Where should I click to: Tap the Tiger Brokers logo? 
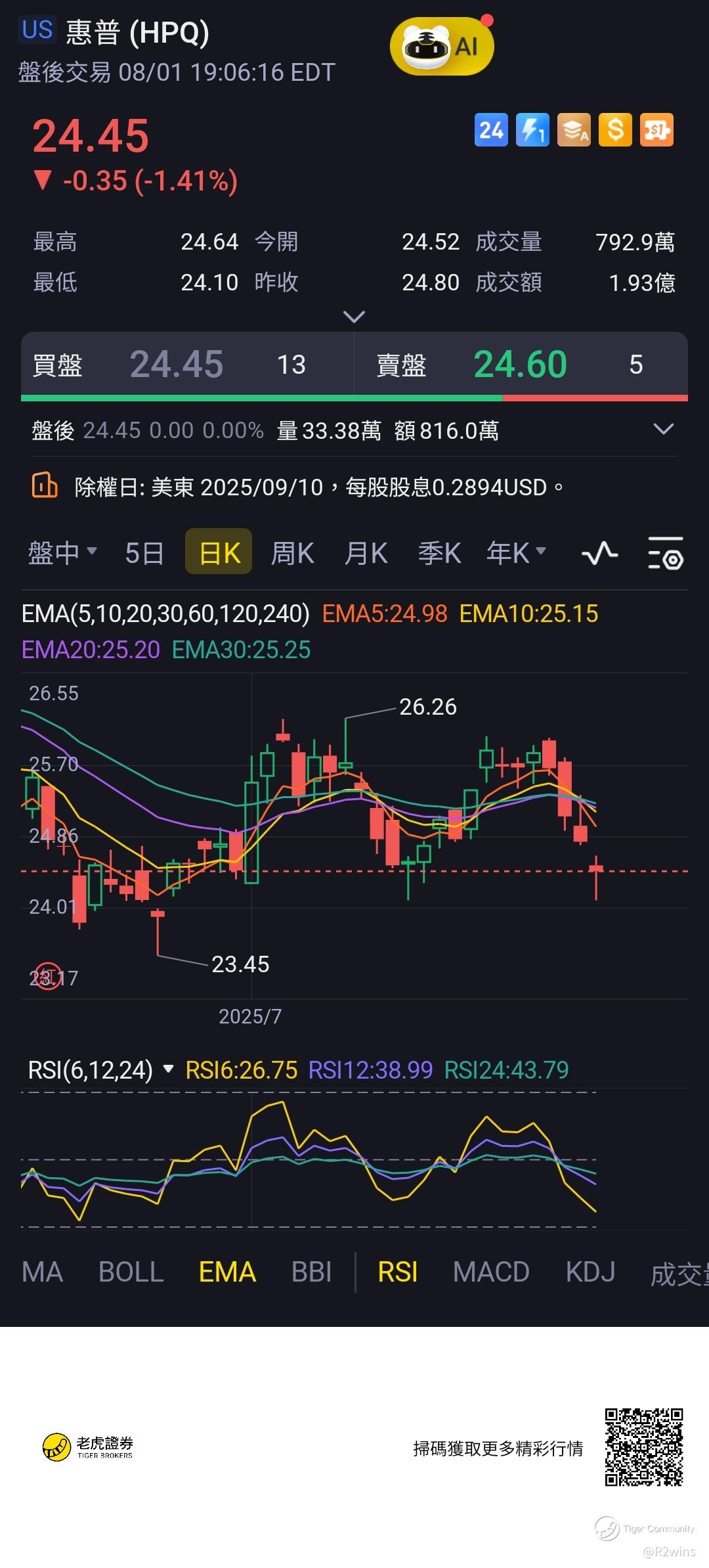click(x=88, y=1447)
